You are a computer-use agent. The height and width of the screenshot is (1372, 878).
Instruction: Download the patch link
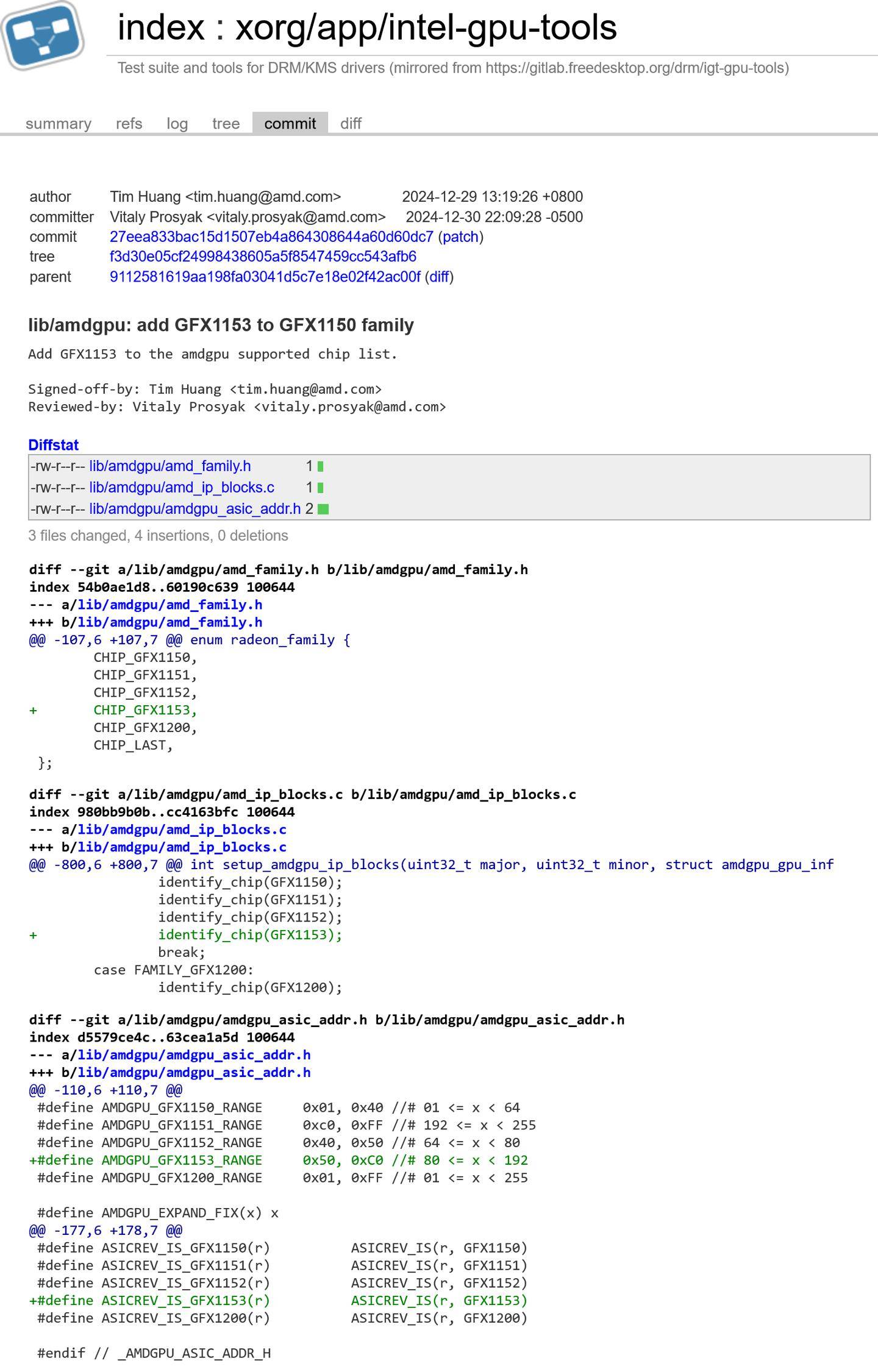460,236
